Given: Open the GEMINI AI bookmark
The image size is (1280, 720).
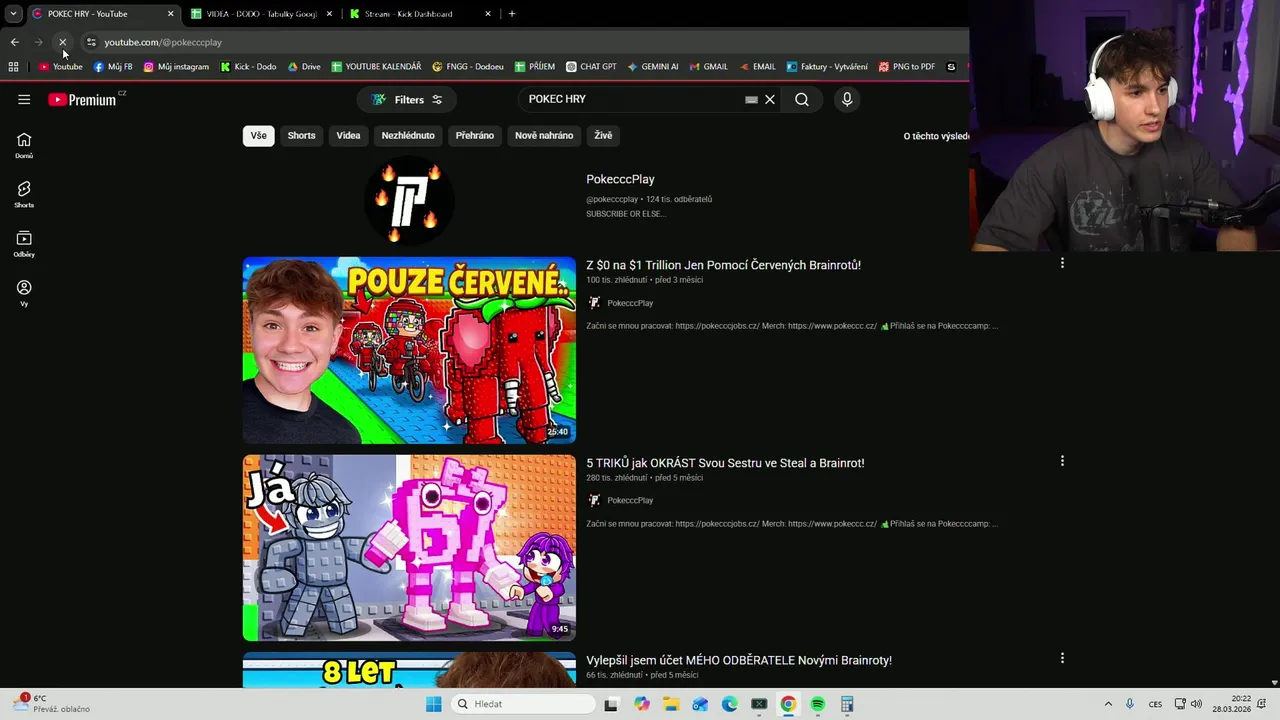Looking at the screenshot, I should point(653,67).
